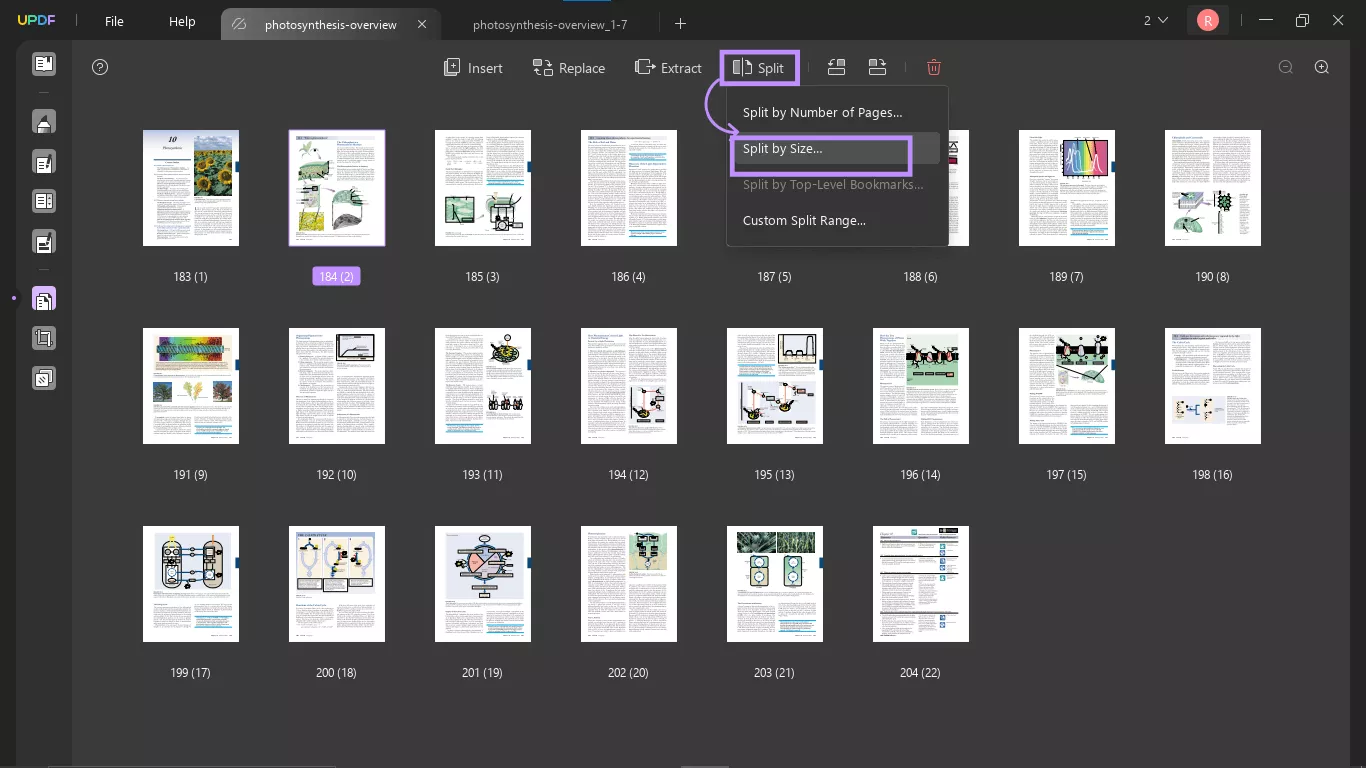Rotate pages clockwise icon
The width and height of the screenshot is (1366, 768).
pyautogui.click(x=877, y=67)
